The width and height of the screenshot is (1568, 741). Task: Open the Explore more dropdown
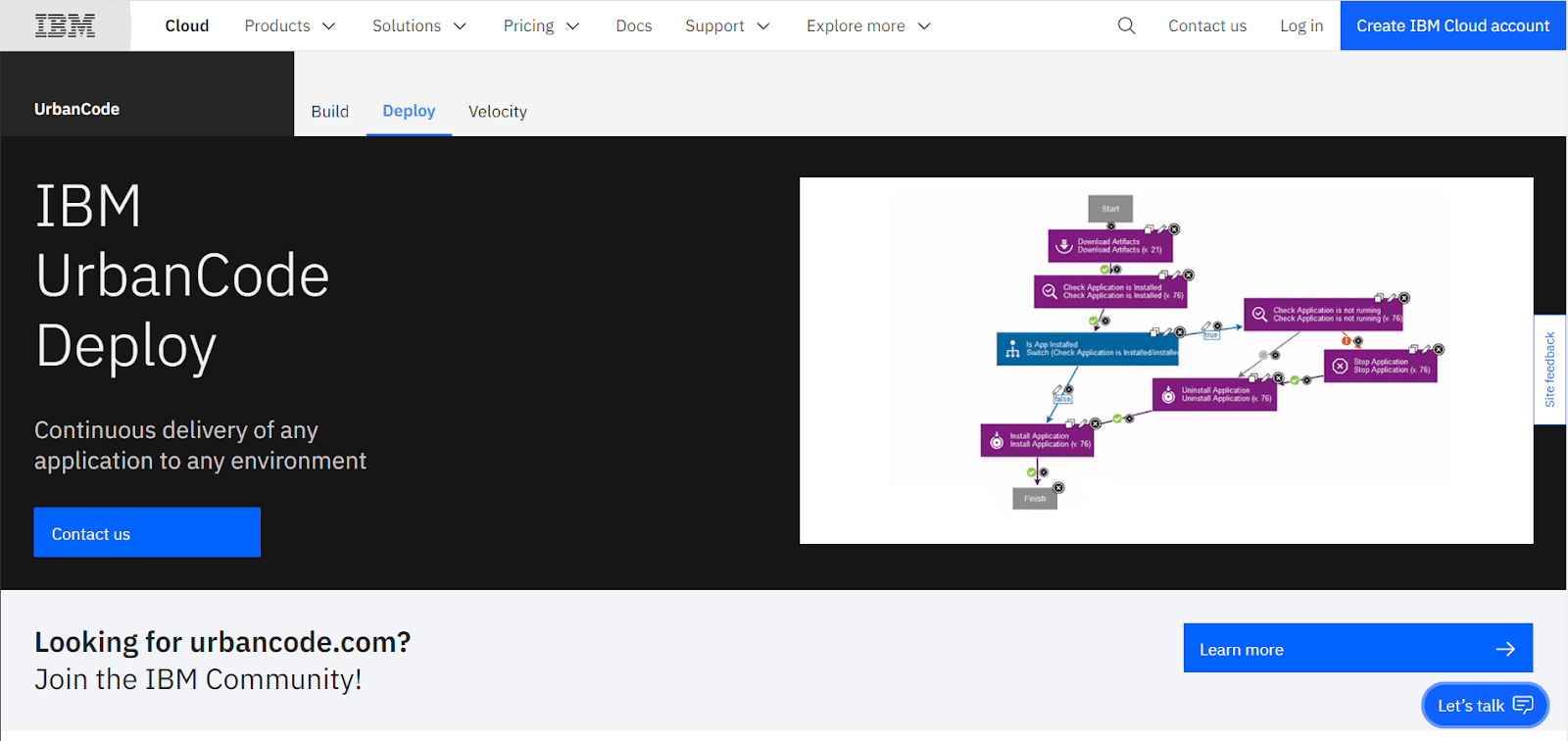[x=868, y=25]
